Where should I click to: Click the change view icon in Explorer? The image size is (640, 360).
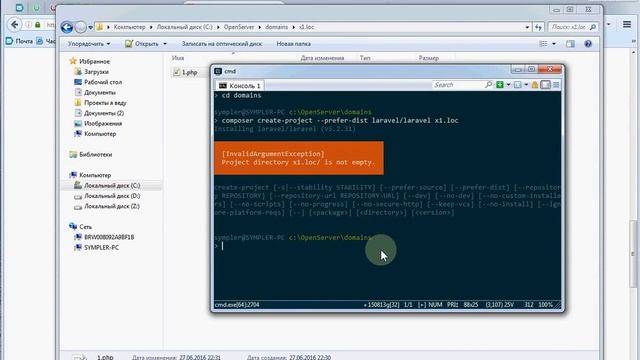click(543, 44)
